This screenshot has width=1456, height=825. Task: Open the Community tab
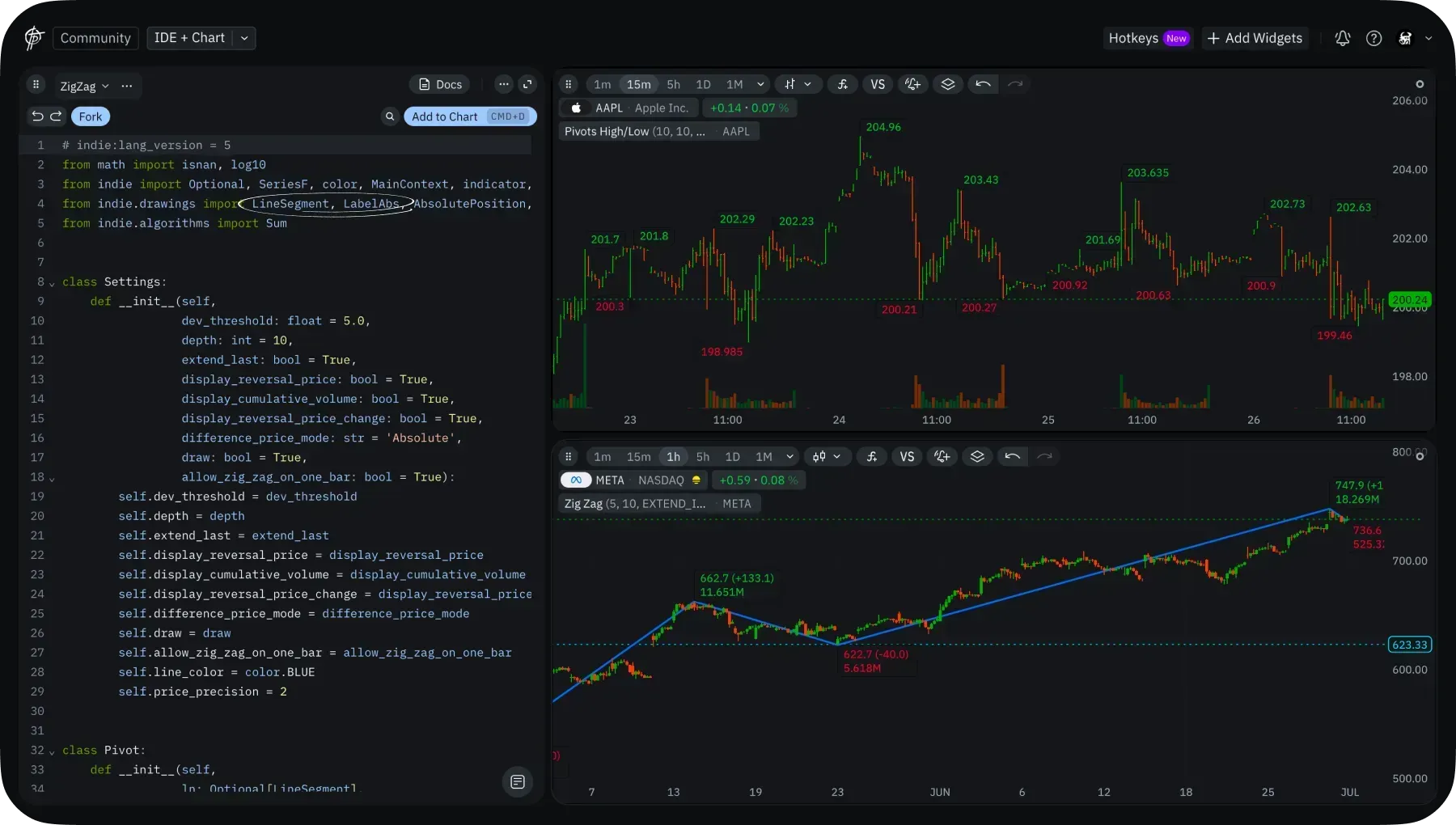(x=95, y=38)
